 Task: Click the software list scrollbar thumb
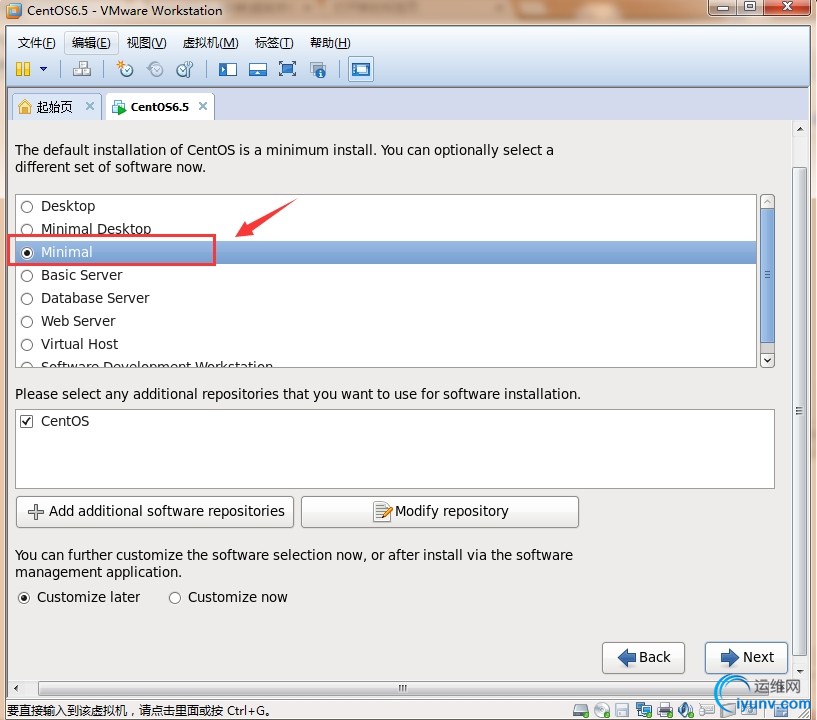click(x=767, y=275)
